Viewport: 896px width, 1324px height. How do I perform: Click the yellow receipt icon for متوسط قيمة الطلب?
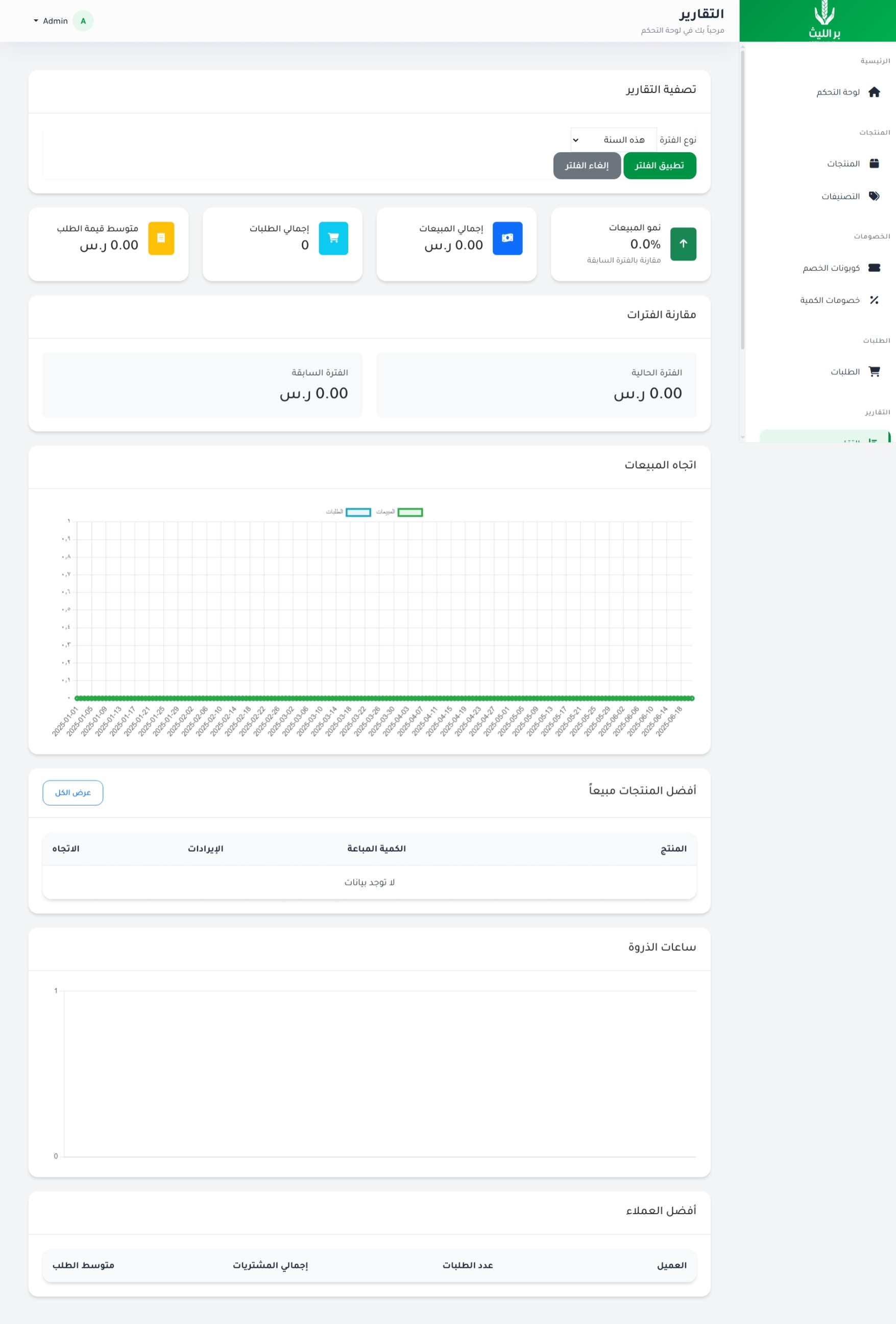161,238
